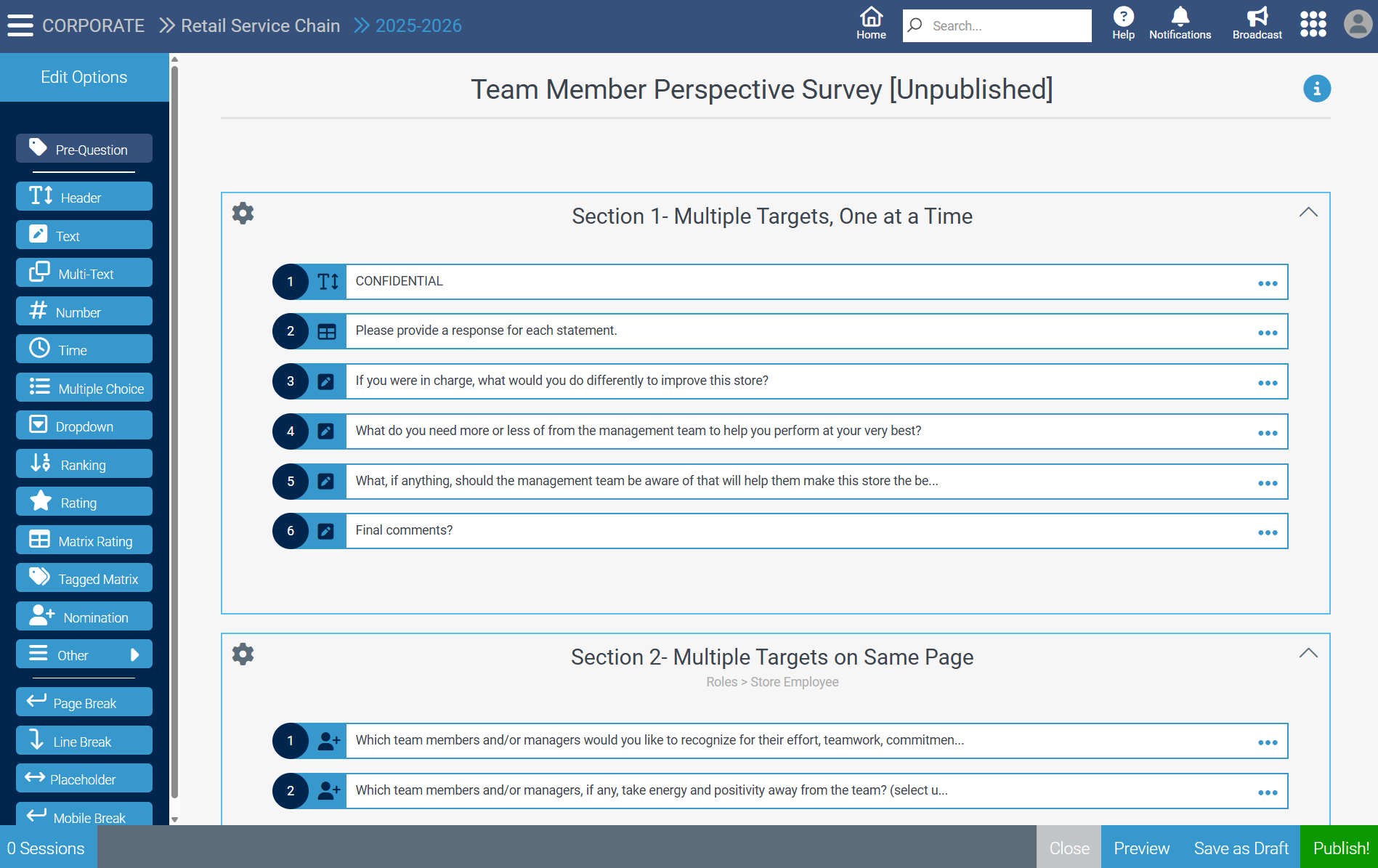The width and height of the screenshot is (1378, 868).
Task: Expand the Other question types submenu
Action: tap(84, 655)
